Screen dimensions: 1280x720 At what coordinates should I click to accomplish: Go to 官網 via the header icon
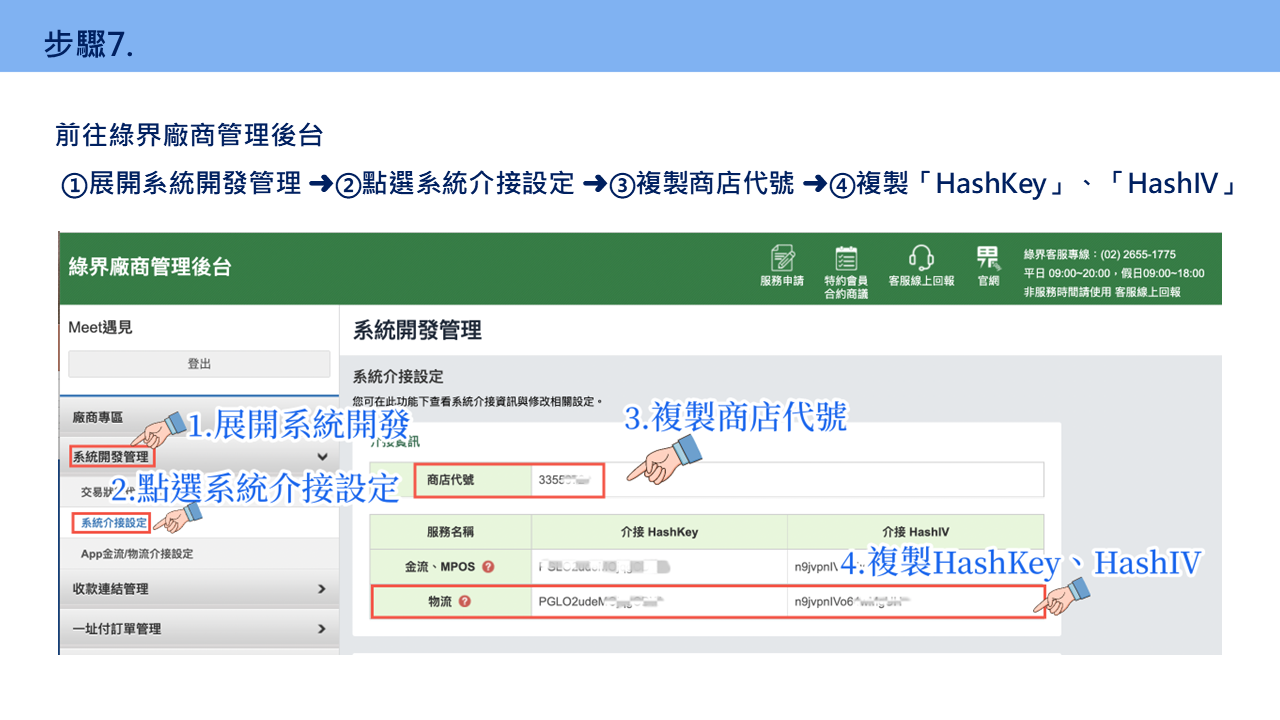coord(988,265)
